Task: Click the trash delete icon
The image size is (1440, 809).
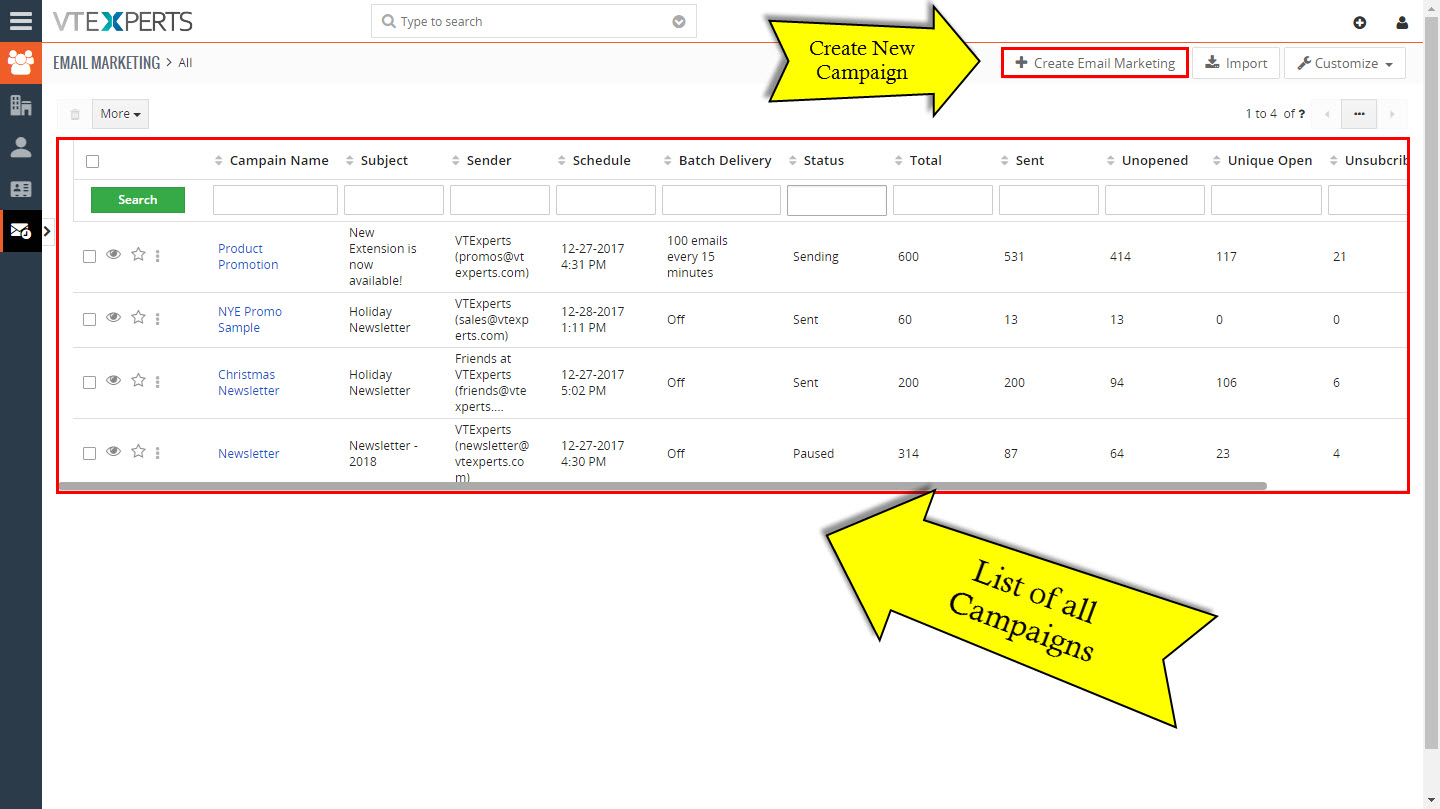Action: tap(75, 114)
